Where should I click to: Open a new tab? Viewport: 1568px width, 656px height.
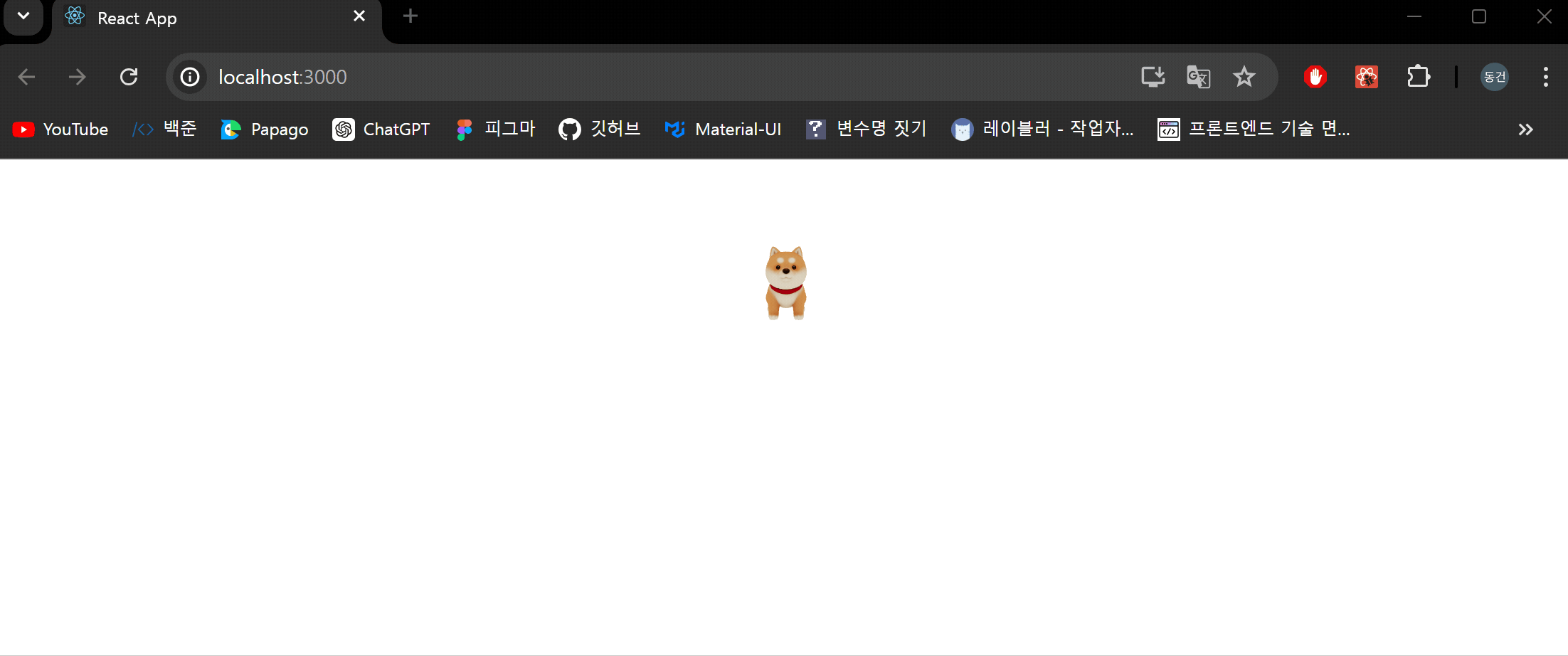(x=410, y=16)
